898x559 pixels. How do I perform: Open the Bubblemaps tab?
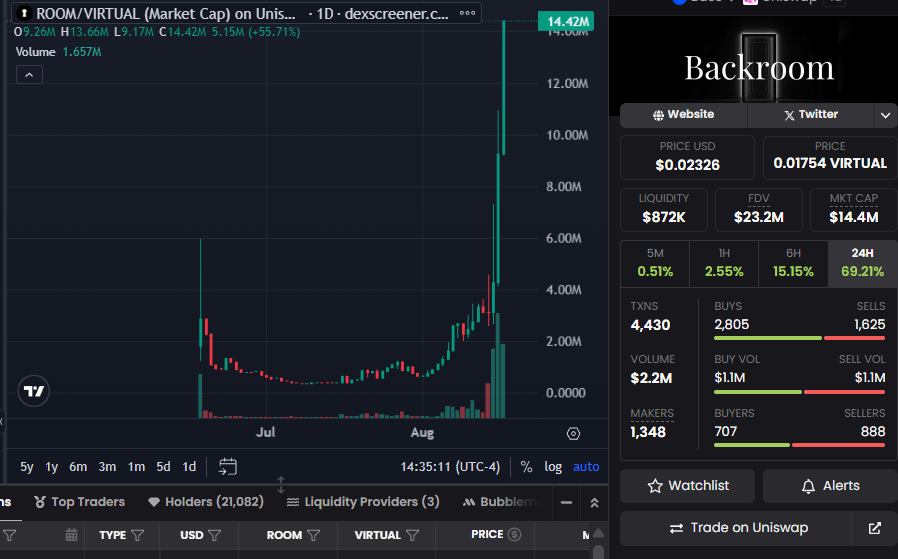click(501, 502)
